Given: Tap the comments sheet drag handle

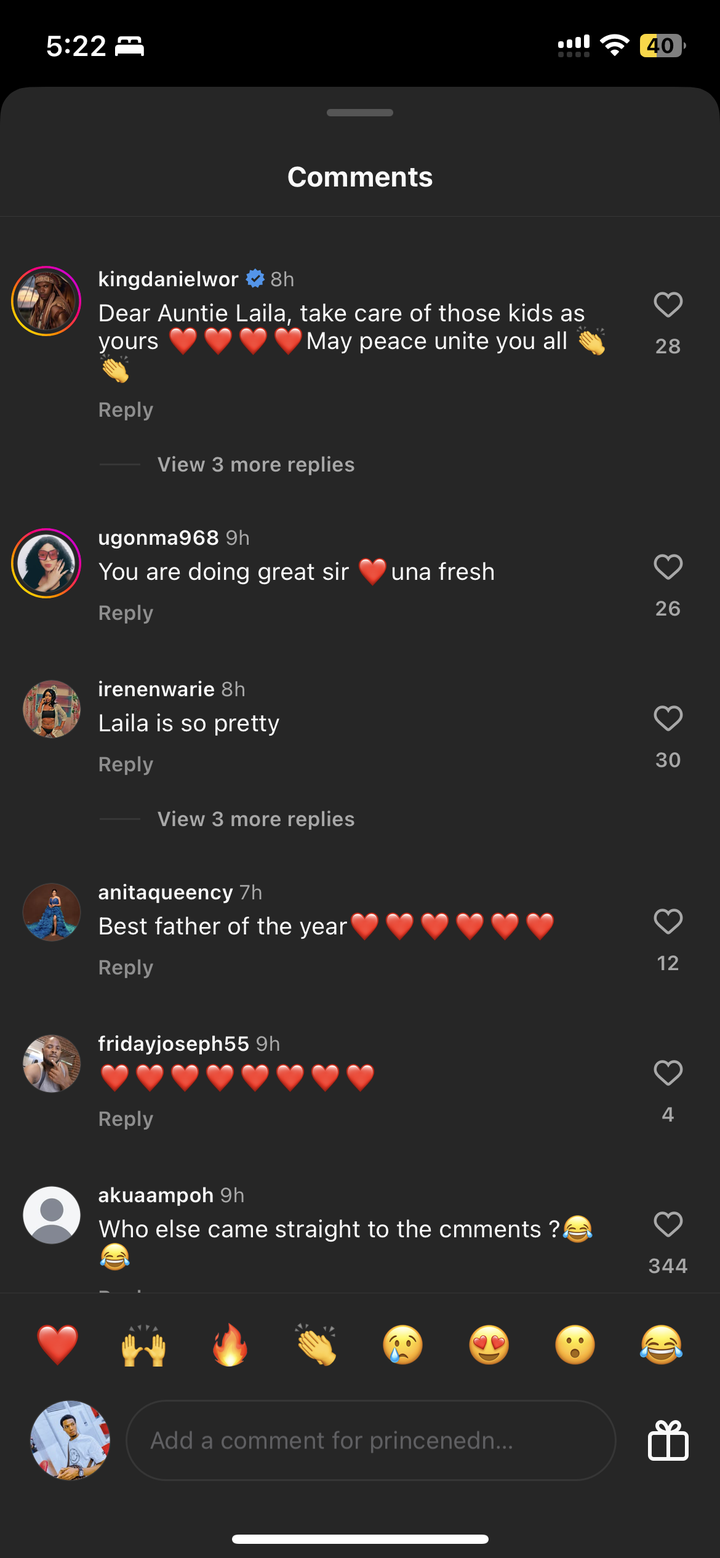Looking at the screenshot, I should pos(360,113).
